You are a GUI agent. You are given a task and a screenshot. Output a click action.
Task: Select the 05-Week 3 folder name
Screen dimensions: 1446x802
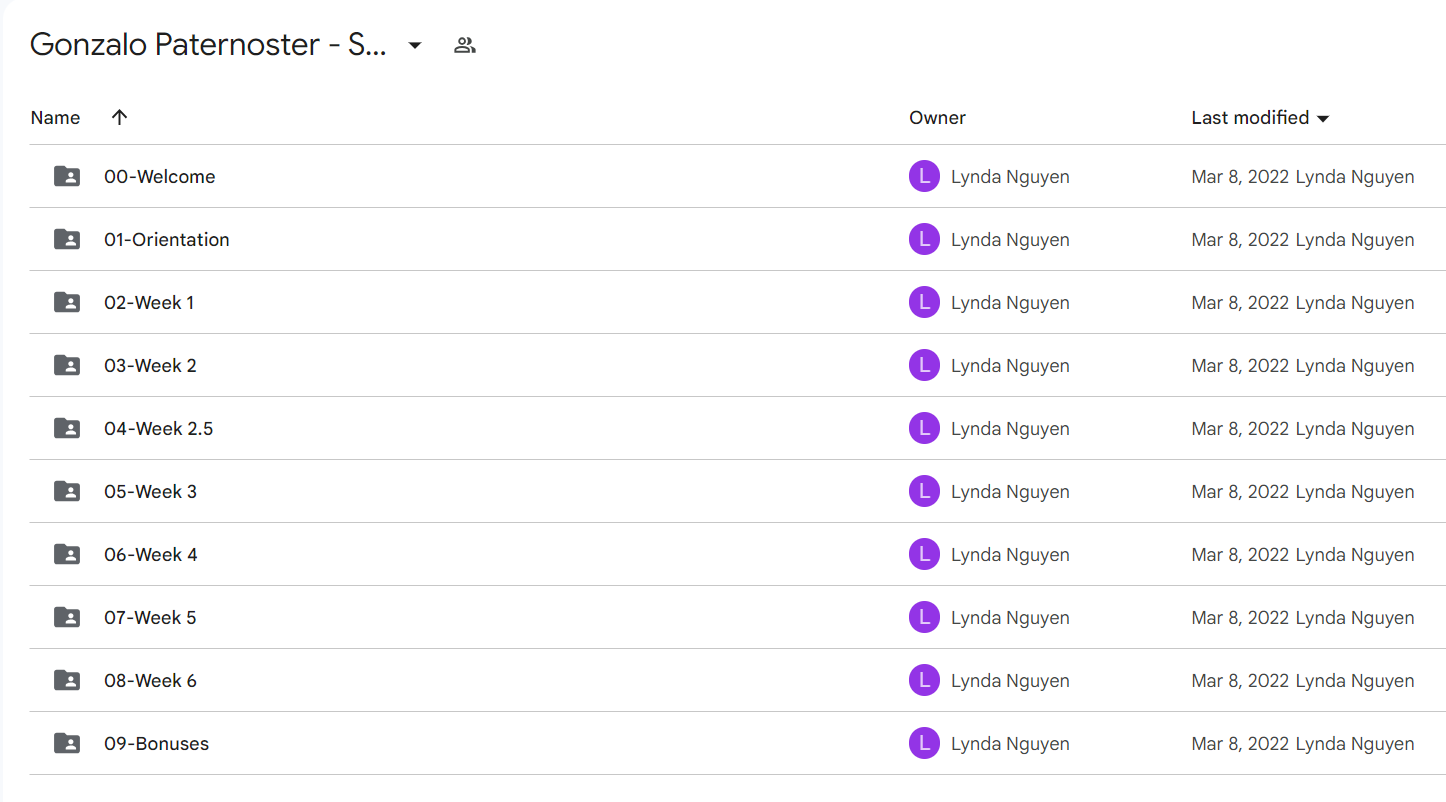(150, 492)
